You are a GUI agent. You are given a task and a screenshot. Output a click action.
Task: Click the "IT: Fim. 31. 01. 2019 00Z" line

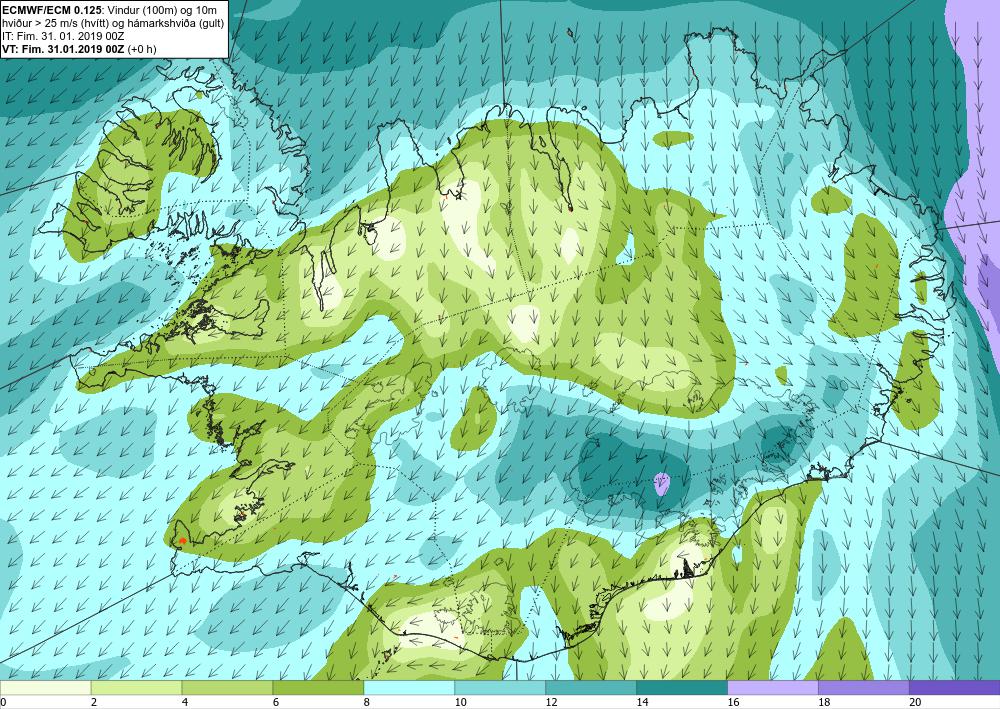pos(63,36)
